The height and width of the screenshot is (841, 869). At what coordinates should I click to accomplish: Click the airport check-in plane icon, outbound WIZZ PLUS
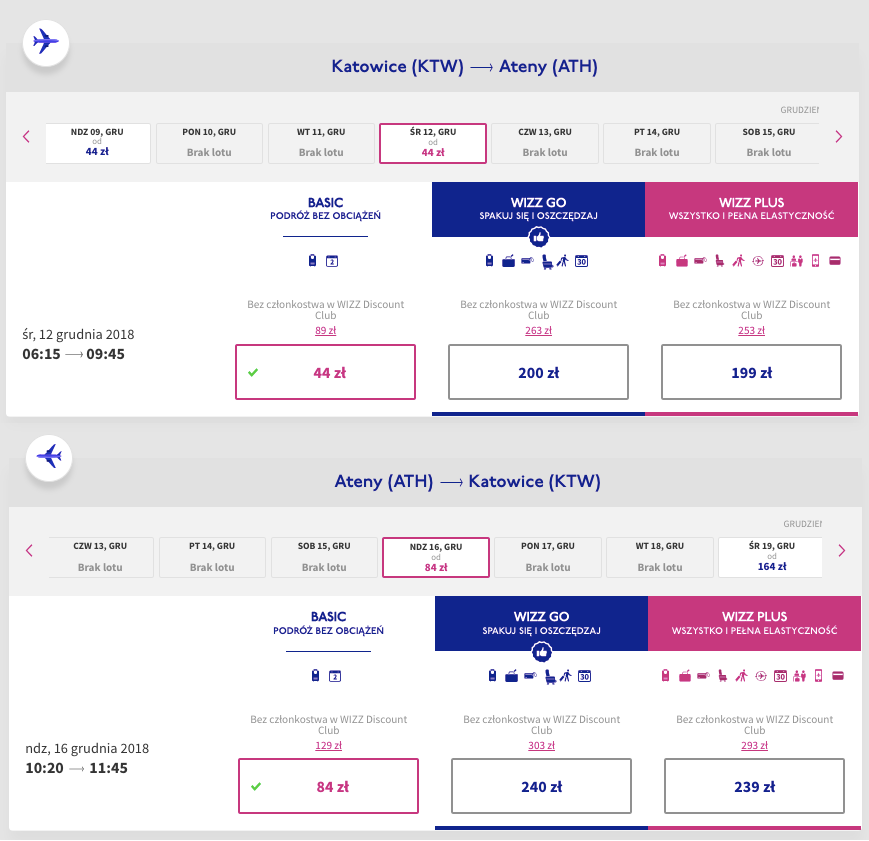pyautogui.click(x=758, y=261)
